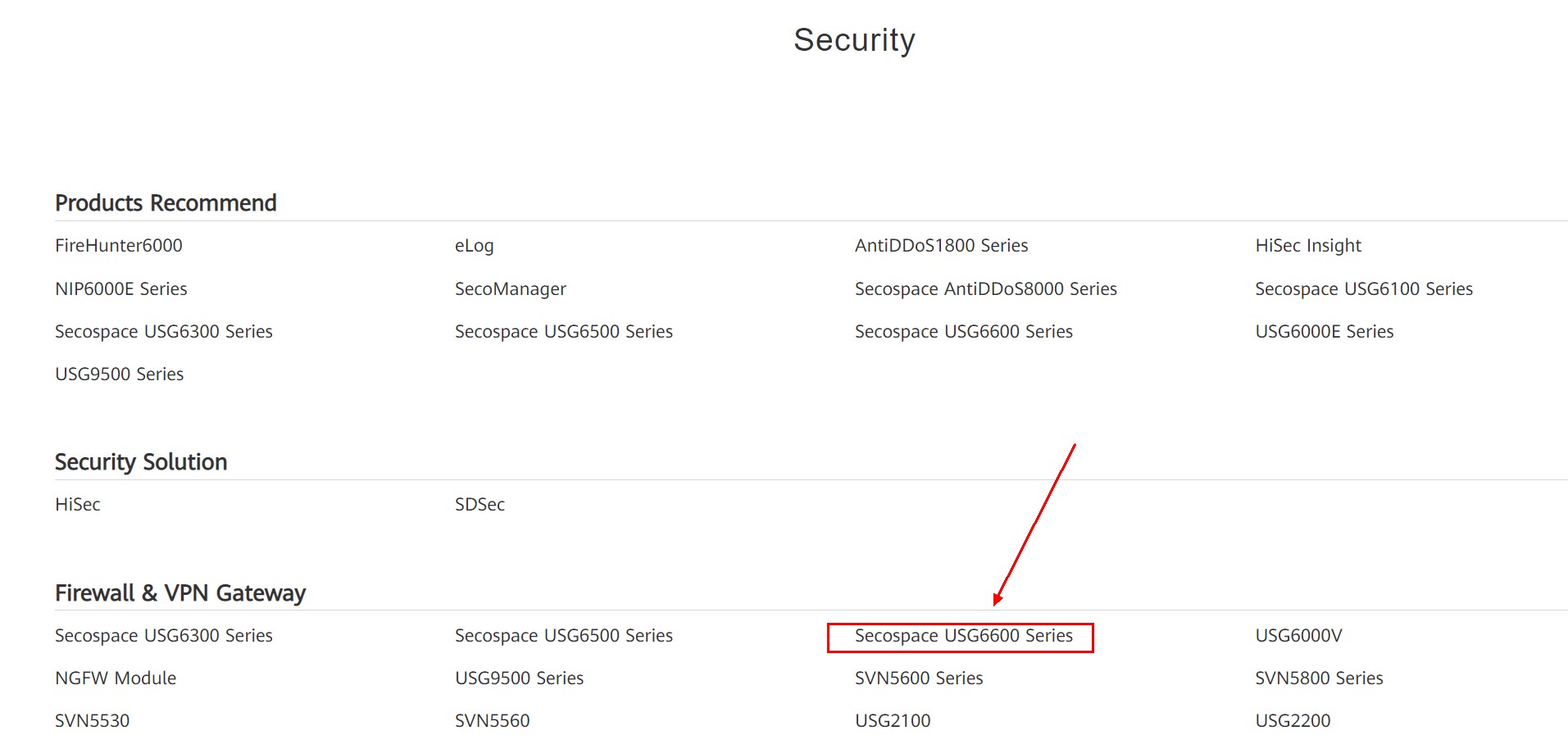Open Secospace USG6300 Series under Products Recommend
Screen dimensions: 1568x749
[163, 331]
